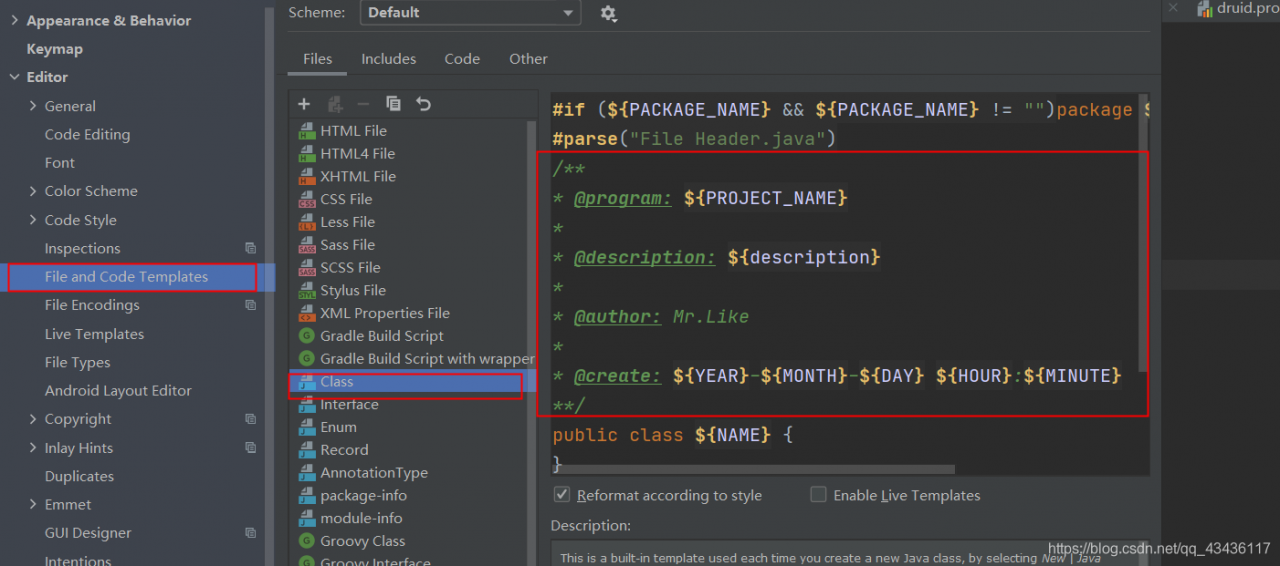Click the File Encodings project-level icon
The width and height of the screenshot is (1280, 566).
pyautogui.click(x=250, y=305)
